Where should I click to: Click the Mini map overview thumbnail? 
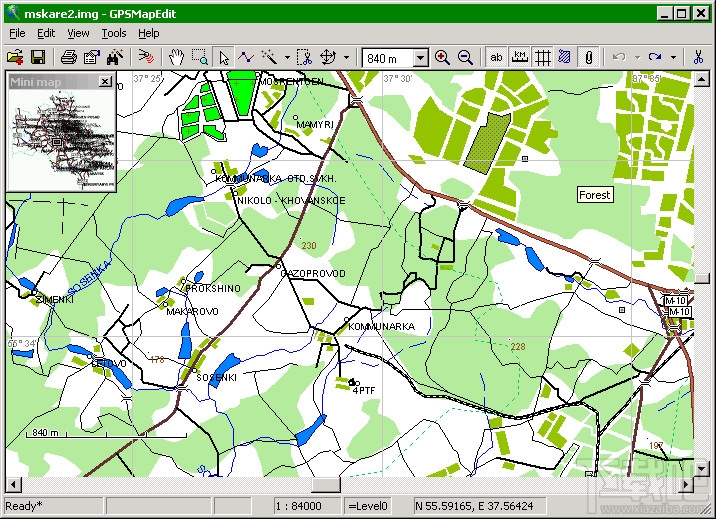[62, 139]
